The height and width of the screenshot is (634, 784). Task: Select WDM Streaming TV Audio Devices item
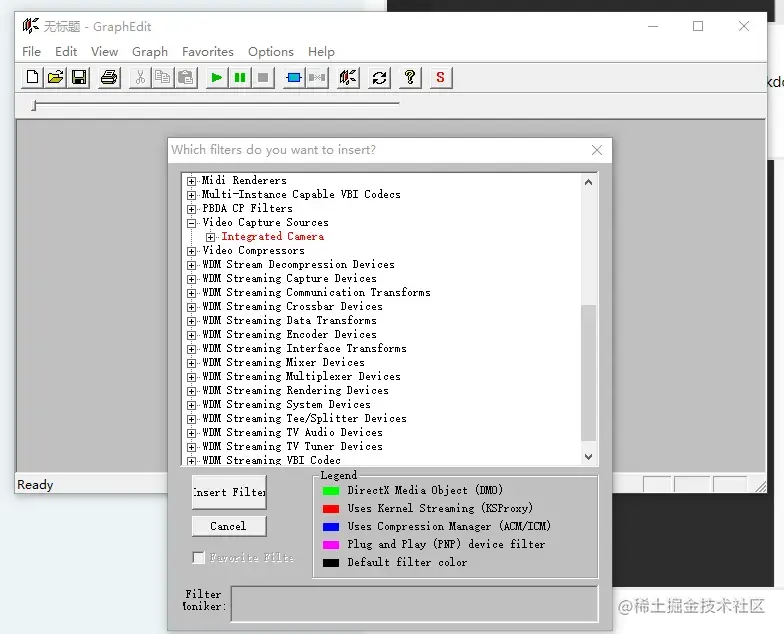tap(292, 432)
